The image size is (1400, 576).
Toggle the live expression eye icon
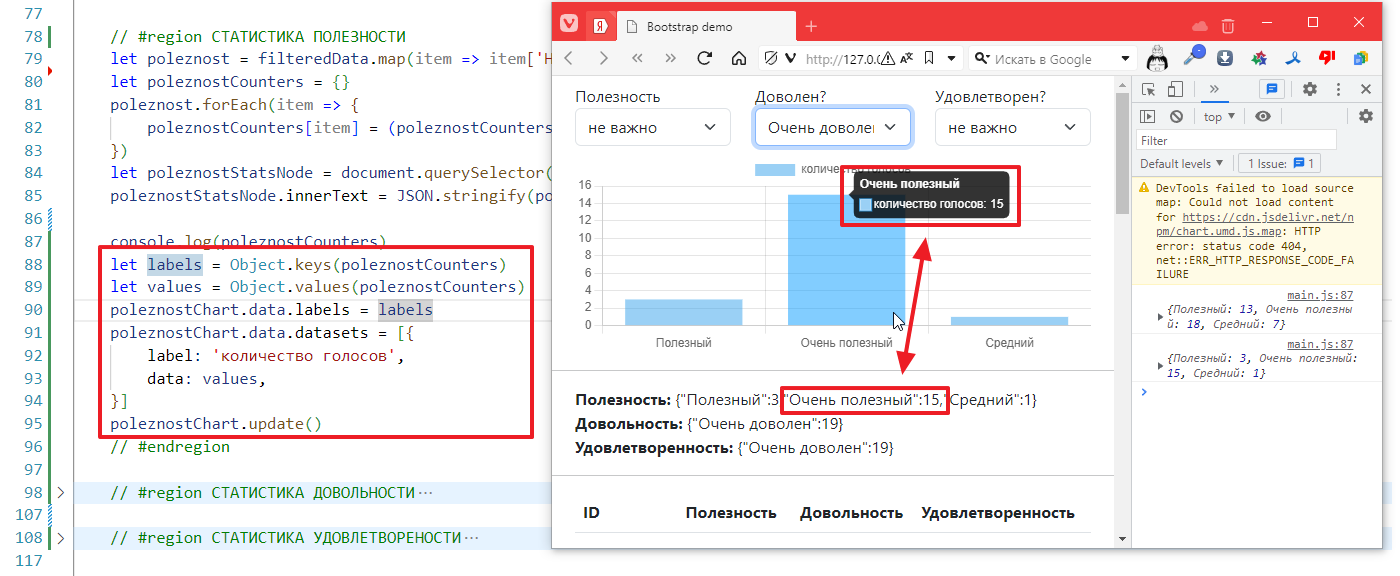tap(1263, 117)
